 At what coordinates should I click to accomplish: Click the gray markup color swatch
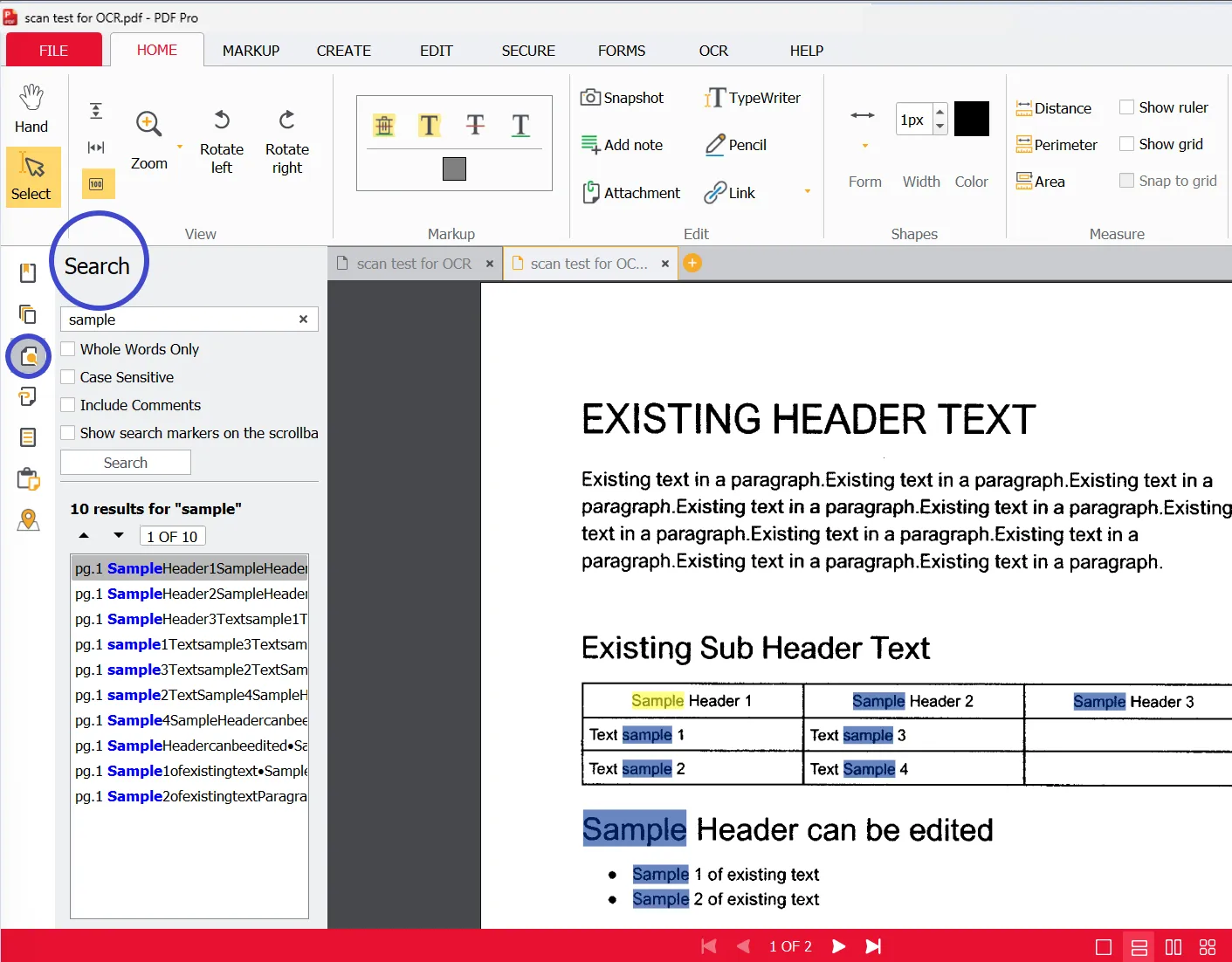click(454, 168)
